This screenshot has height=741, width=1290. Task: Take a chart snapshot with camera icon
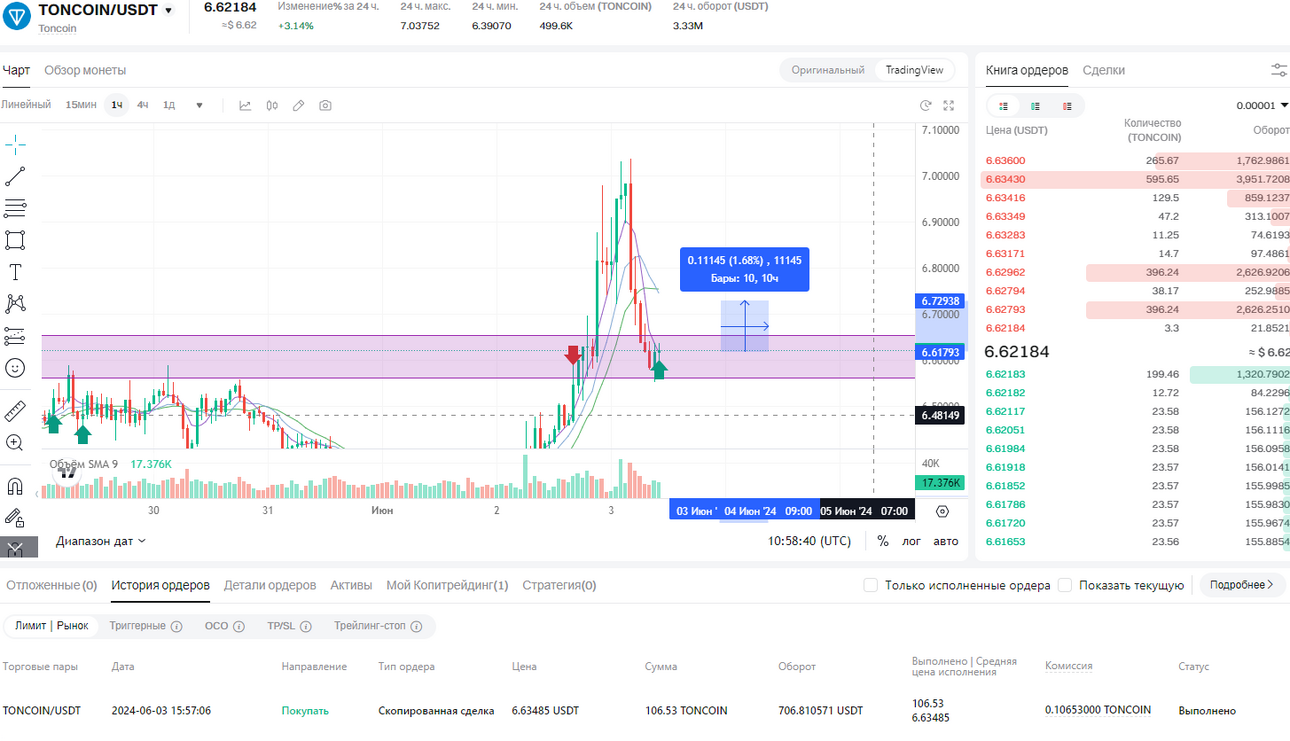pyautogui.click(x=325, y=105)
